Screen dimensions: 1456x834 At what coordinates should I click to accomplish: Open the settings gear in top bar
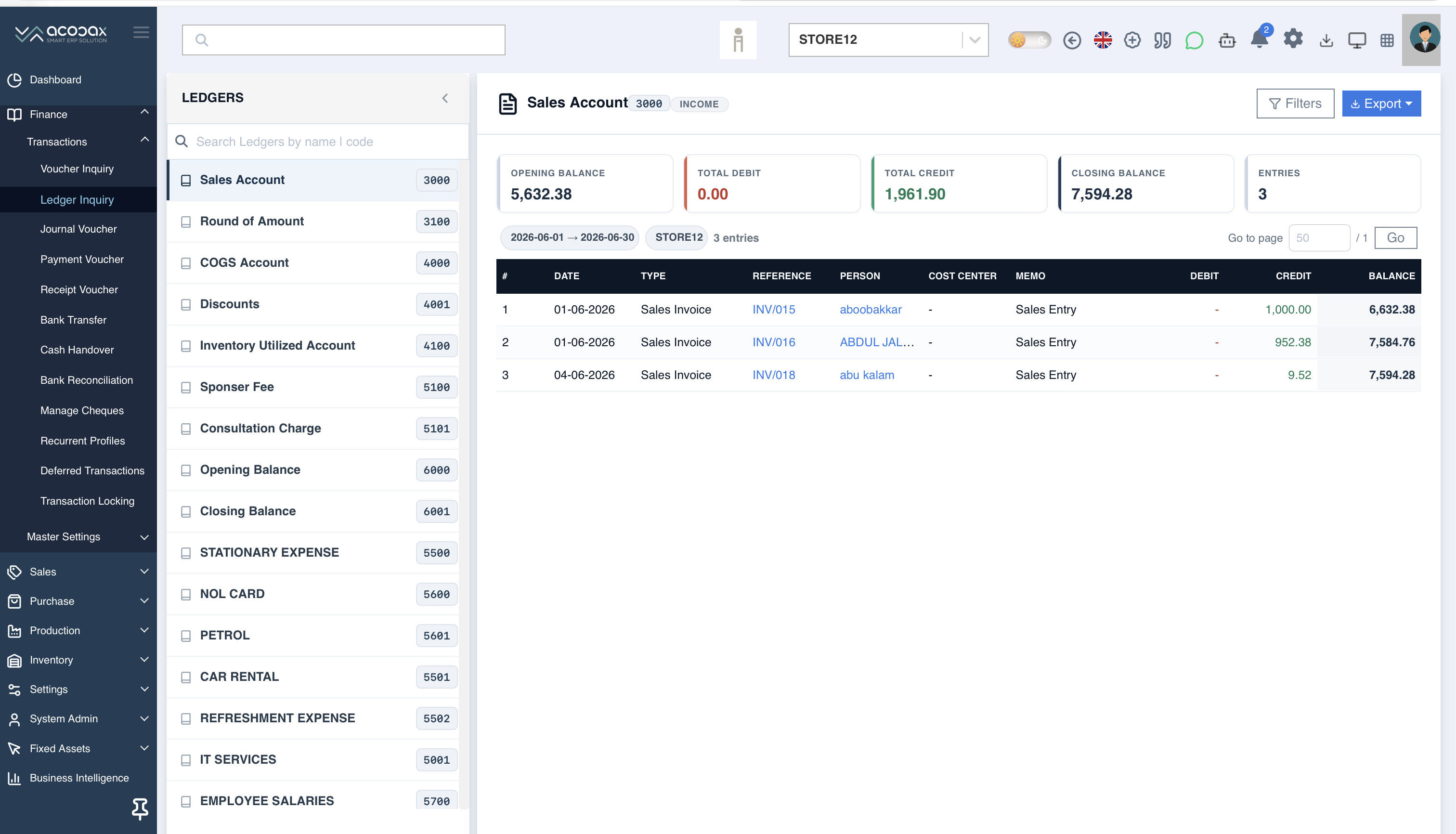click(x=1293, y=39)
